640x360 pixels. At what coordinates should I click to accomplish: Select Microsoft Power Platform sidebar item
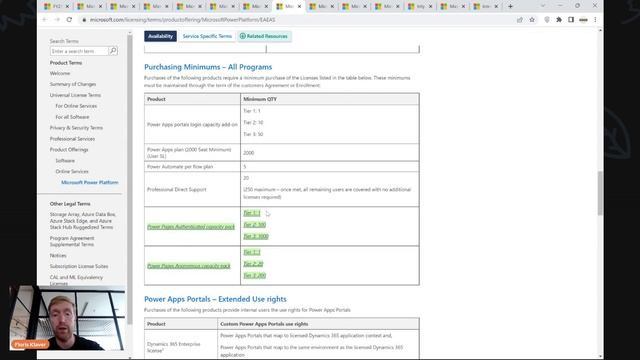click(x=90, y=182)
